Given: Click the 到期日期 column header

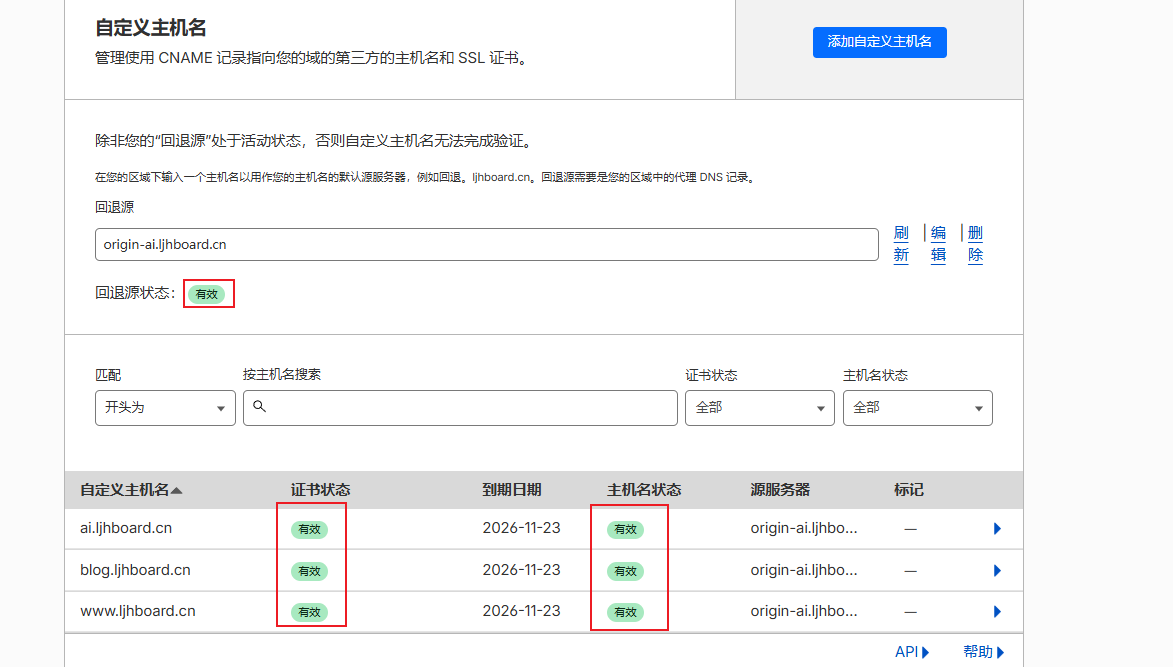Looking at the screenshot, I should (x=512, y=490).
